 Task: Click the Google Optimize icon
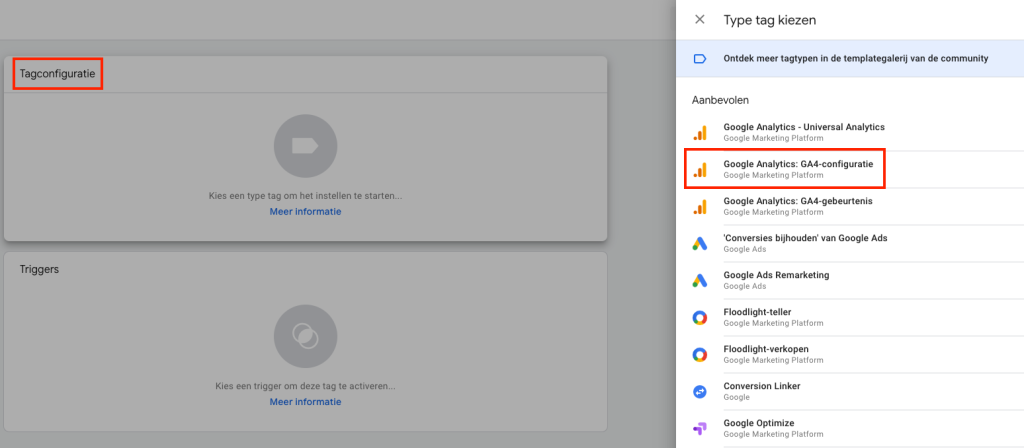tap(700, 428)
